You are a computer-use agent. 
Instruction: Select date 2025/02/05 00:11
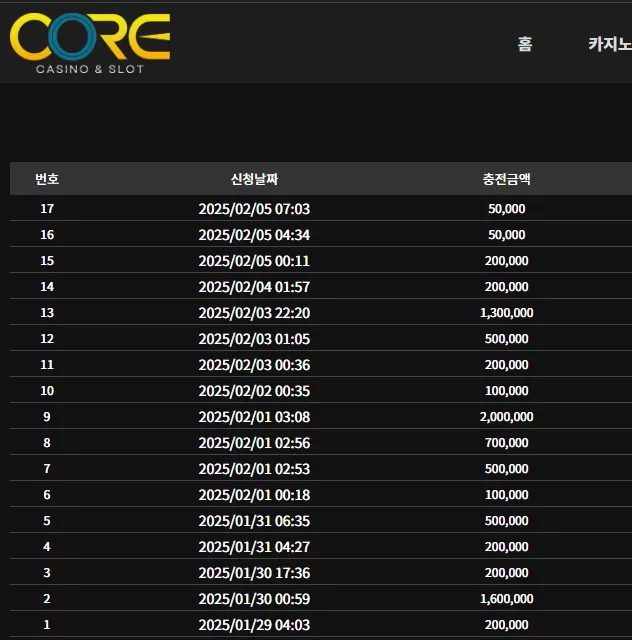(254, 261)
